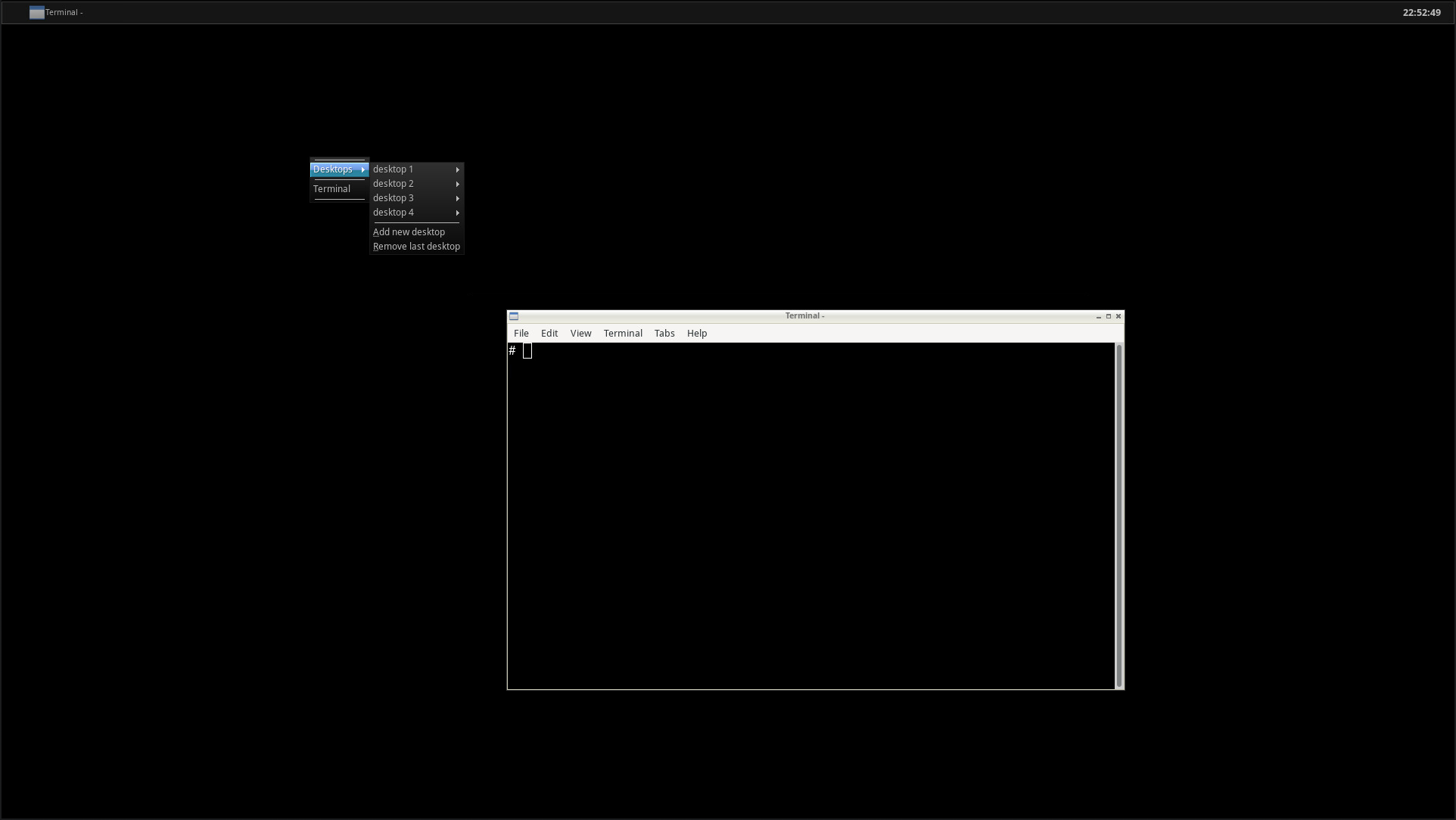Click at the shell prompt cursor

pos(527,350)
